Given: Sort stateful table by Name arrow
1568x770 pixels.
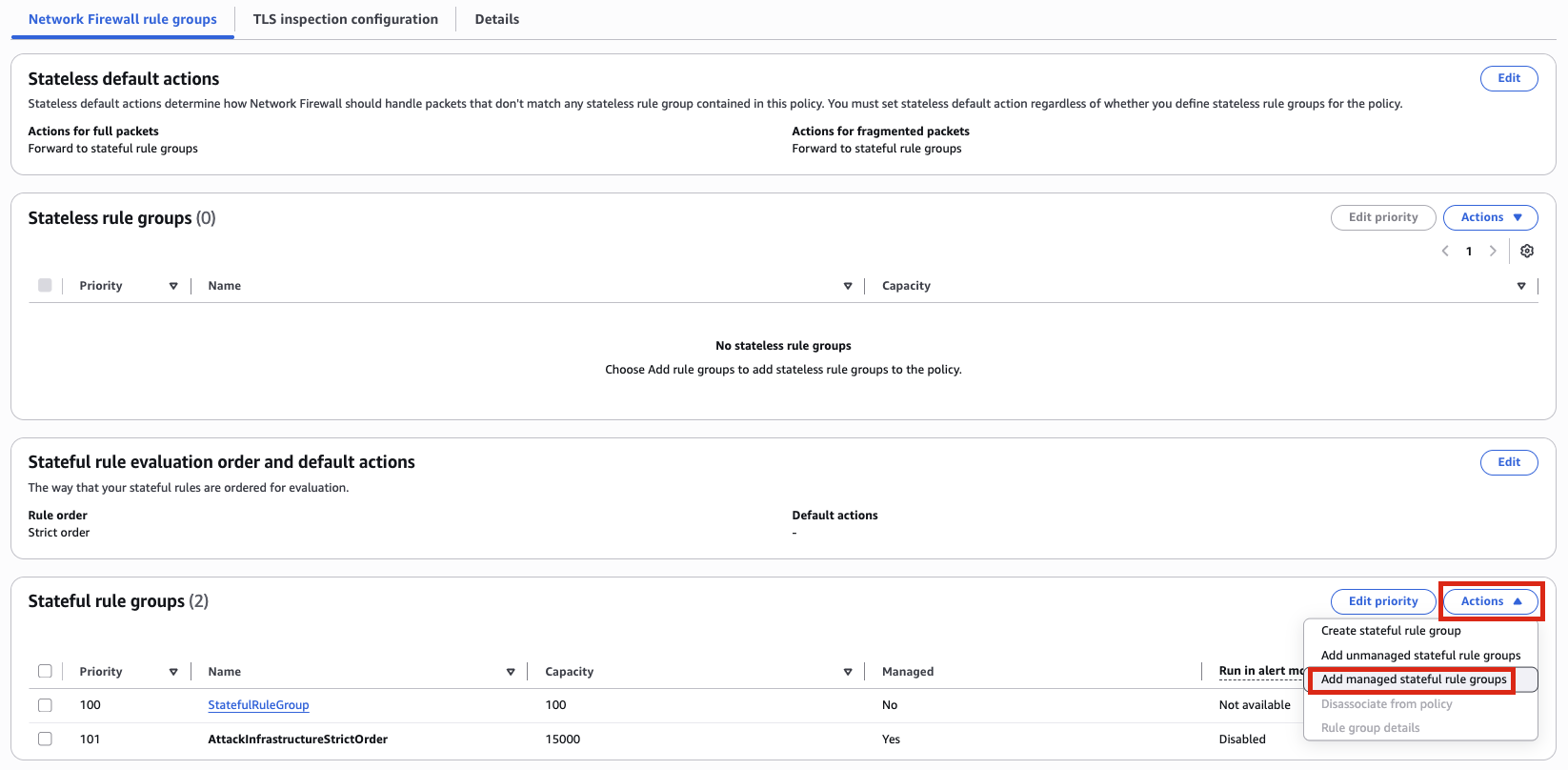Looking at the screenshot, I should 511,672.
